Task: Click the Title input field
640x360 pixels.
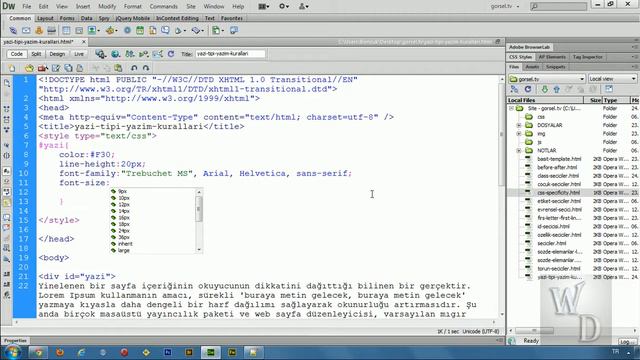Action: [x=230, y=54]
